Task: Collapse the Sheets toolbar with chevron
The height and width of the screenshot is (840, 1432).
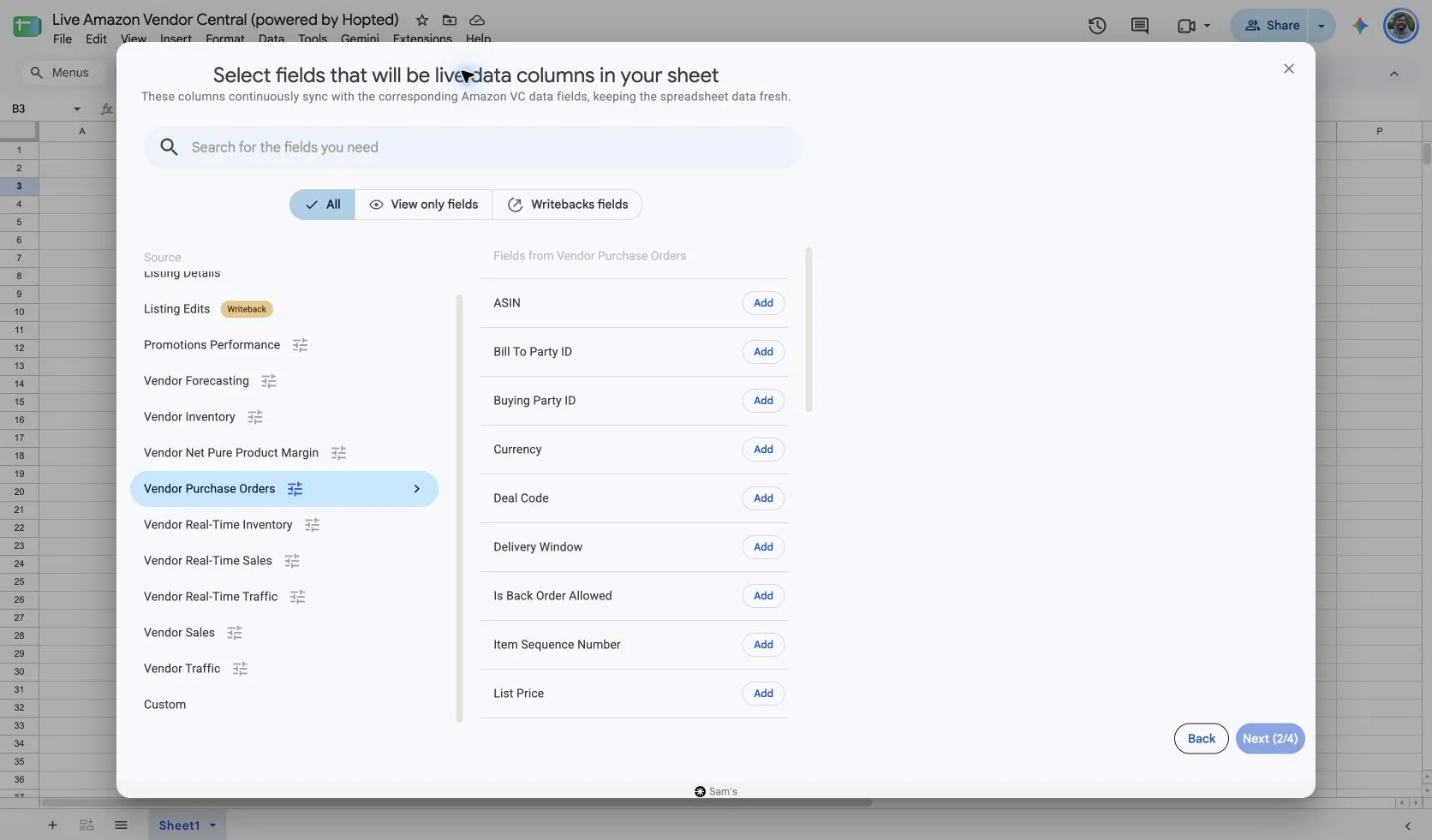Action: (1394, 74)
